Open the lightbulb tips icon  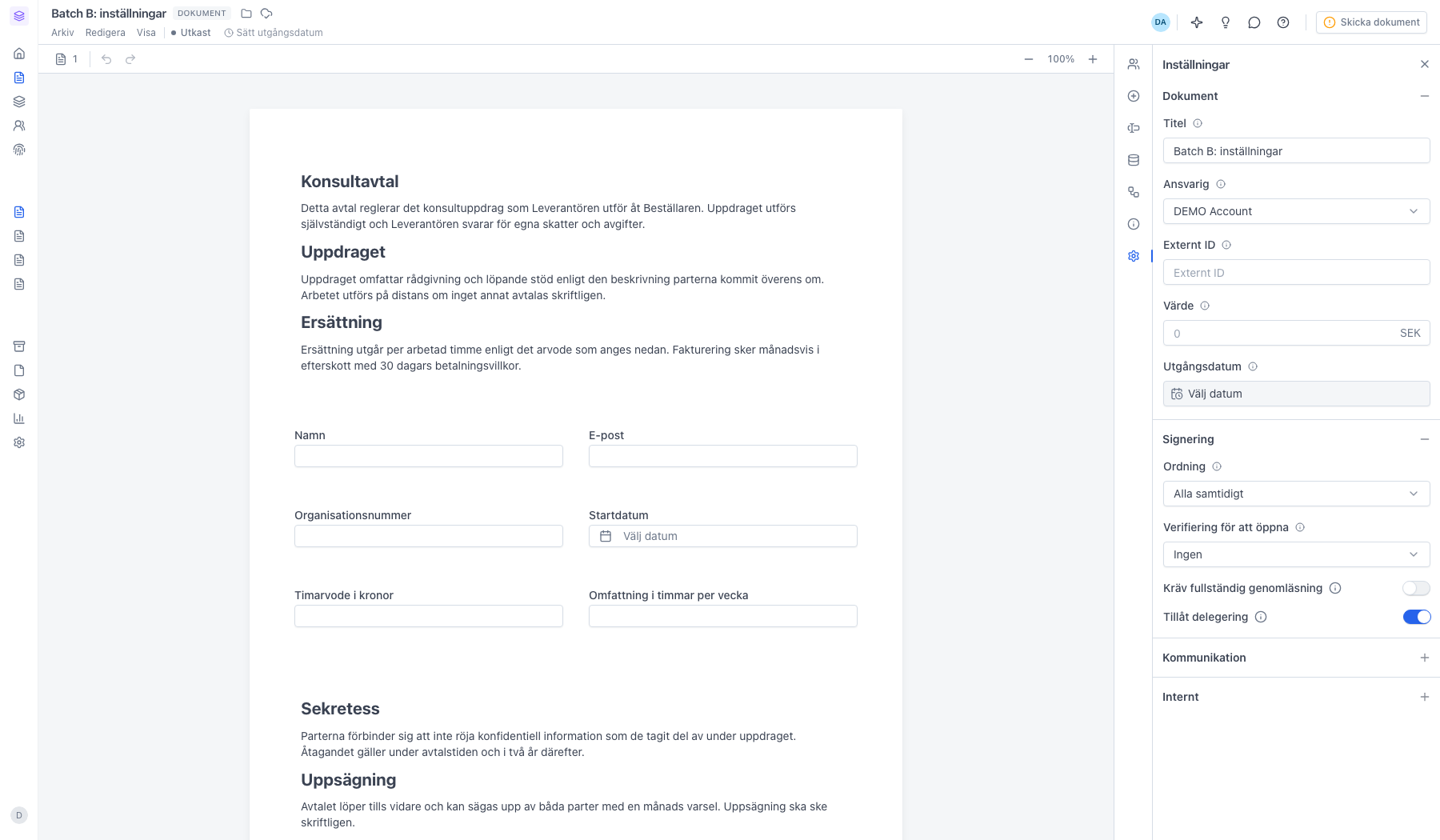(1226, 22)
